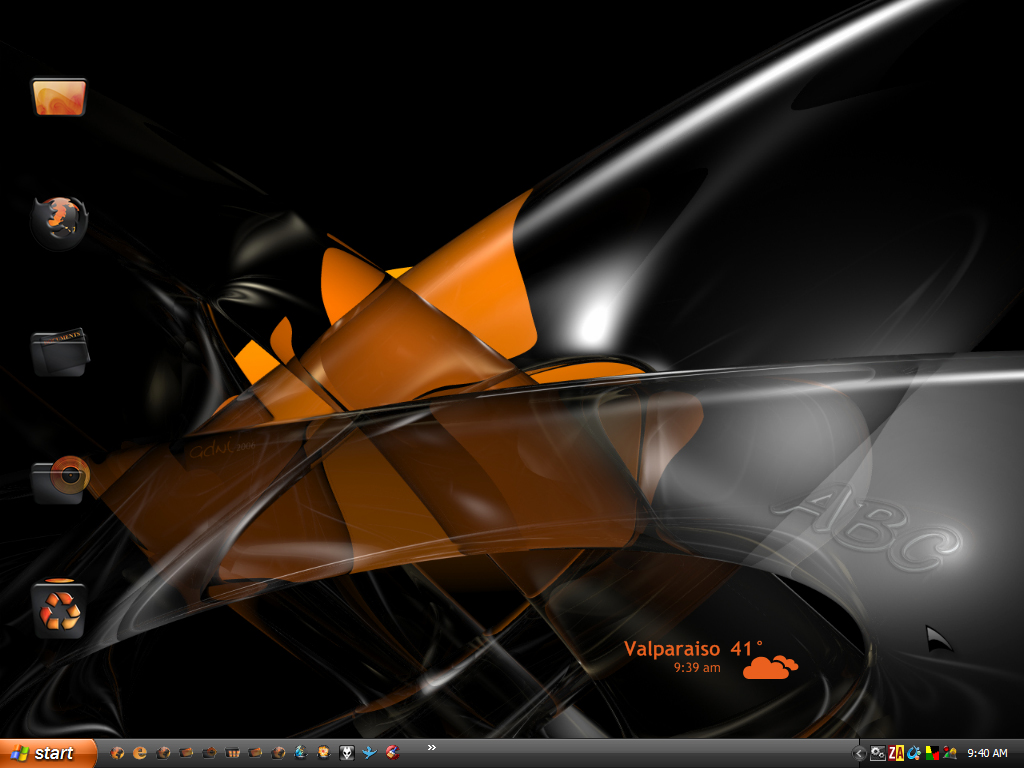1024x768 pixels.
Task: Click the CCleaner icon in Quick Launch
Action: (393, 753)
